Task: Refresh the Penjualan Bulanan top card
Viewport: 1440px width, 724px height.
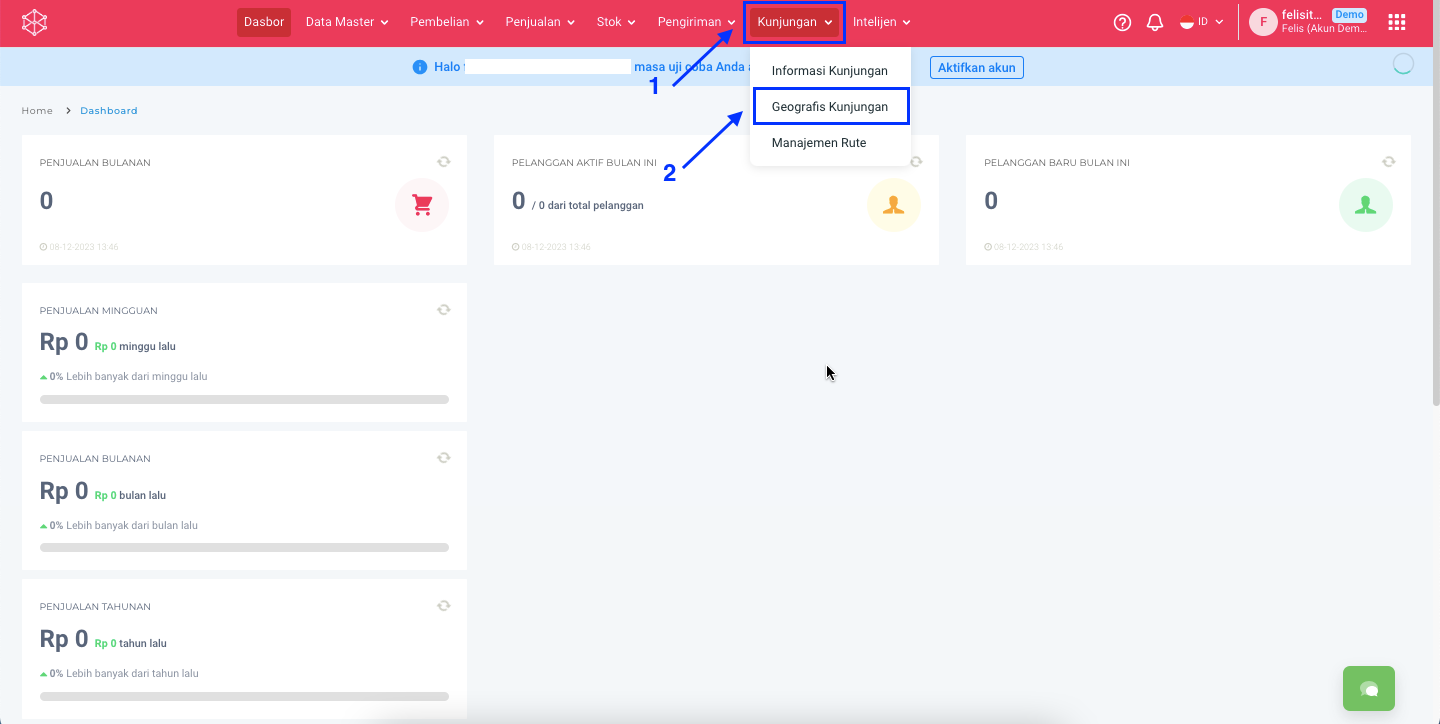Action: click(x=443, y=162)
